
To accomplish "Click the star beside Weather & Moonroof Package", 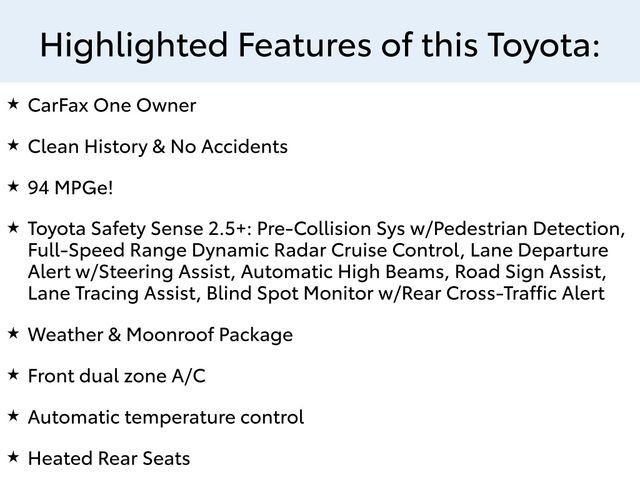I will pyautogui.click(x=13, y=333).
